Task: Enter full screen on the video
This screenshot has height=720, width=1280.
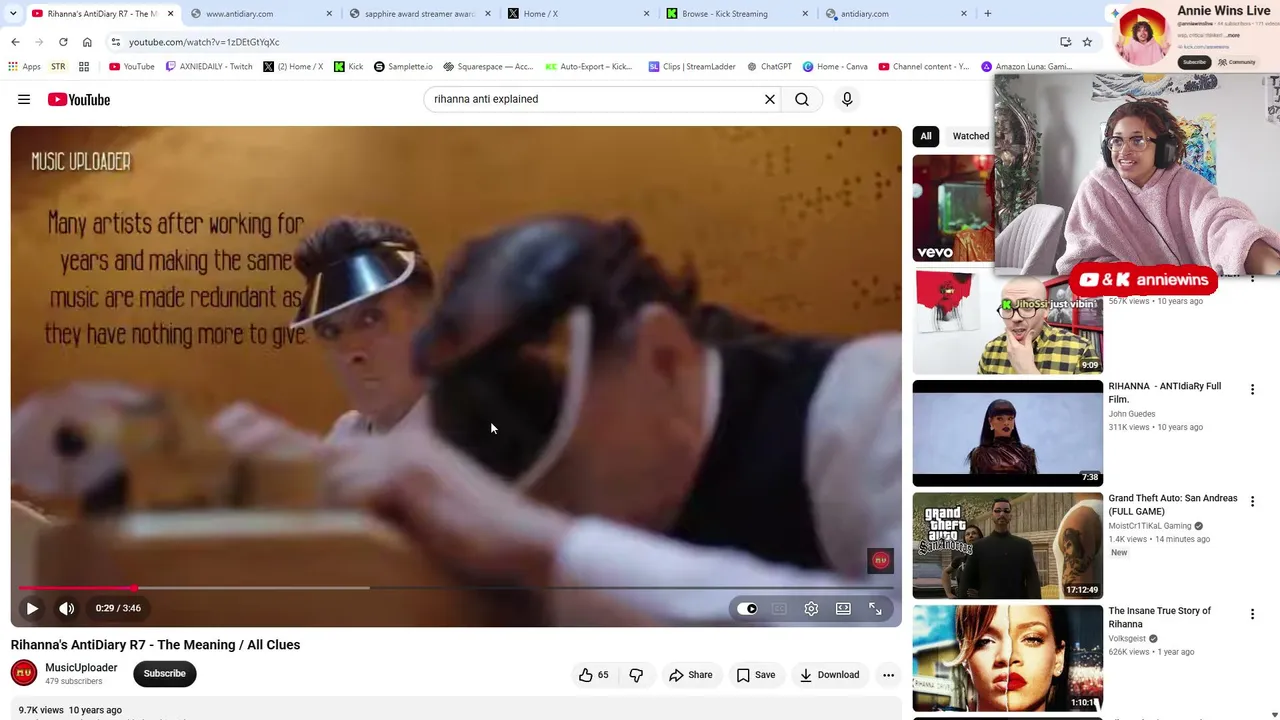Action: point(875,608)
